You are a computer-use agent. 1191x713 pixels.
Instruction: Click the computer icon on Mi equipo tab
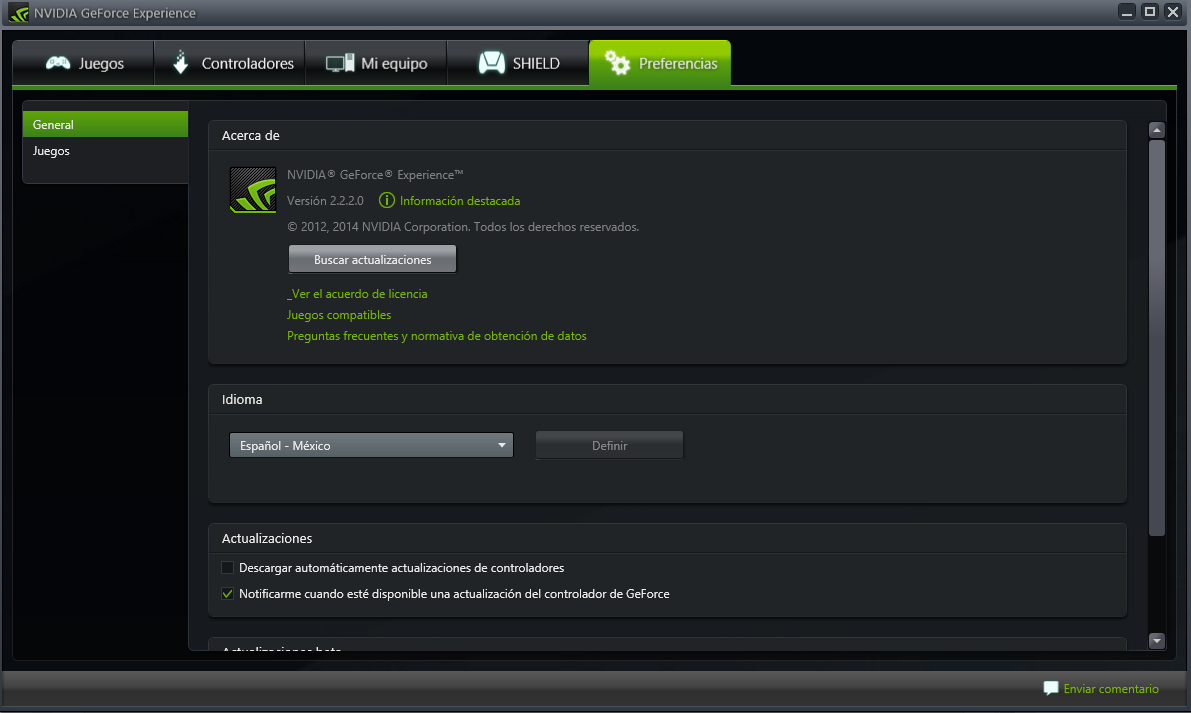(x=340, y=63)
